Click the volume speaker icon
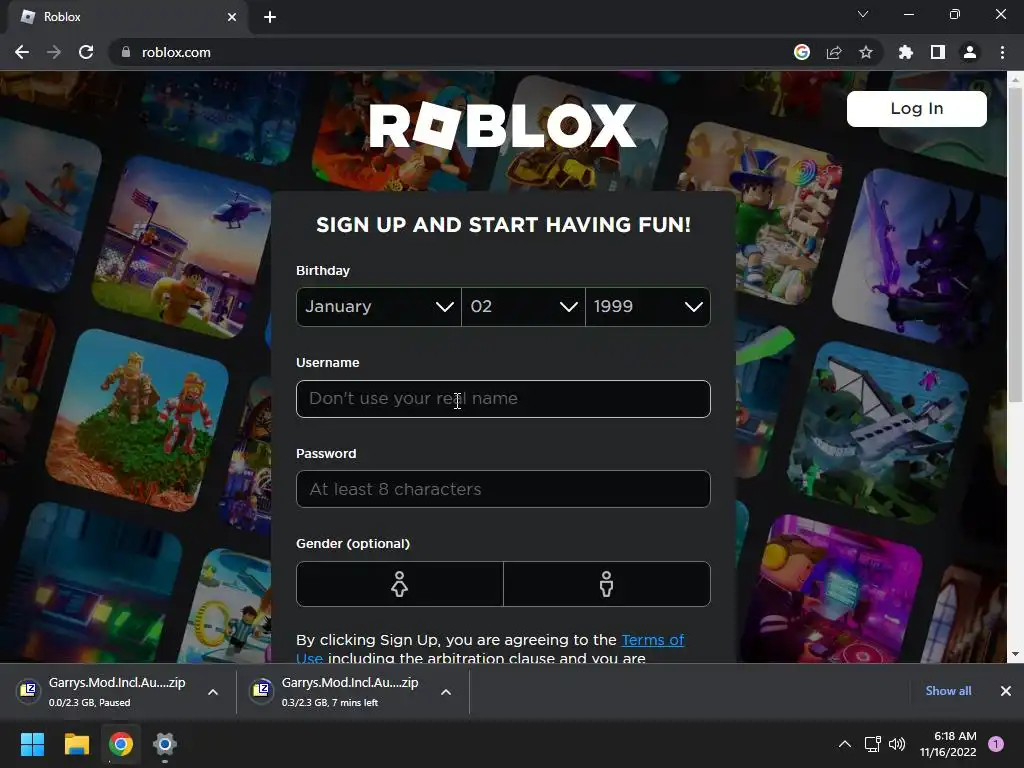1024x768 pixels. tap(897, 744)
